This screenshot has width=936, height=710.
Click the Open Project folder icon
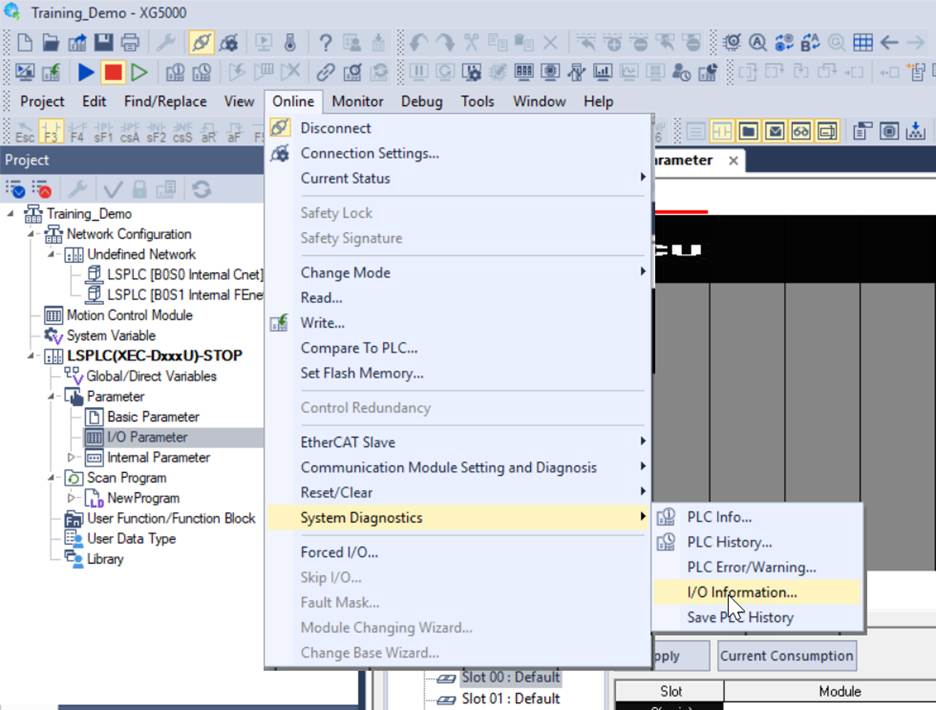coord(51,42)
